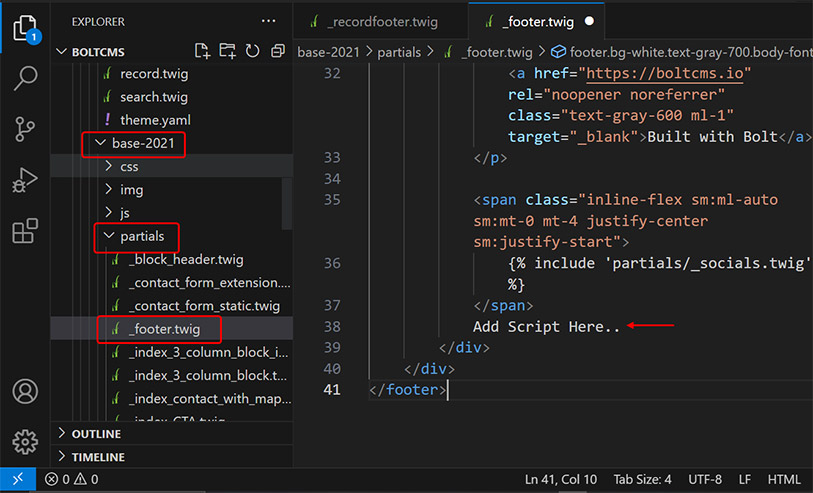This screenshot has height=493, width=813.
Task: Place cursor on 'Add Script Here..' line
Action: [545, 327]
